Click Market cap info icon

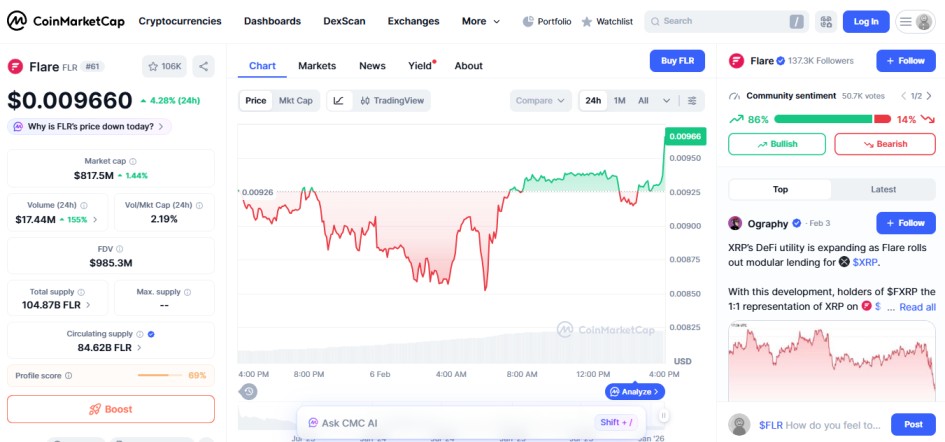click(133, 162)
